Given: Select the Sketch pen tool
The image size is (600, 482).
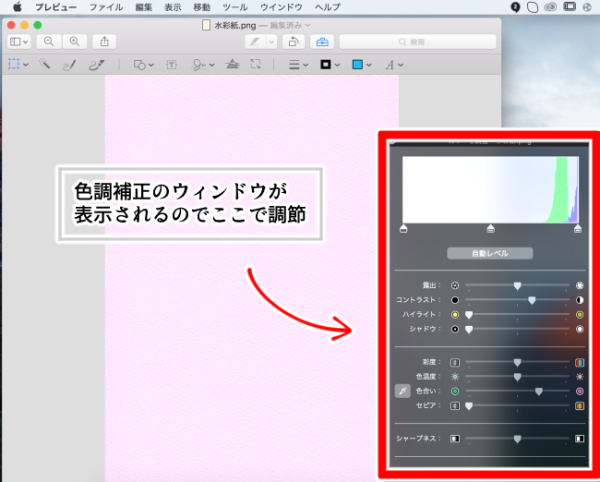Looking at the screenshot, I should point(70,64).
